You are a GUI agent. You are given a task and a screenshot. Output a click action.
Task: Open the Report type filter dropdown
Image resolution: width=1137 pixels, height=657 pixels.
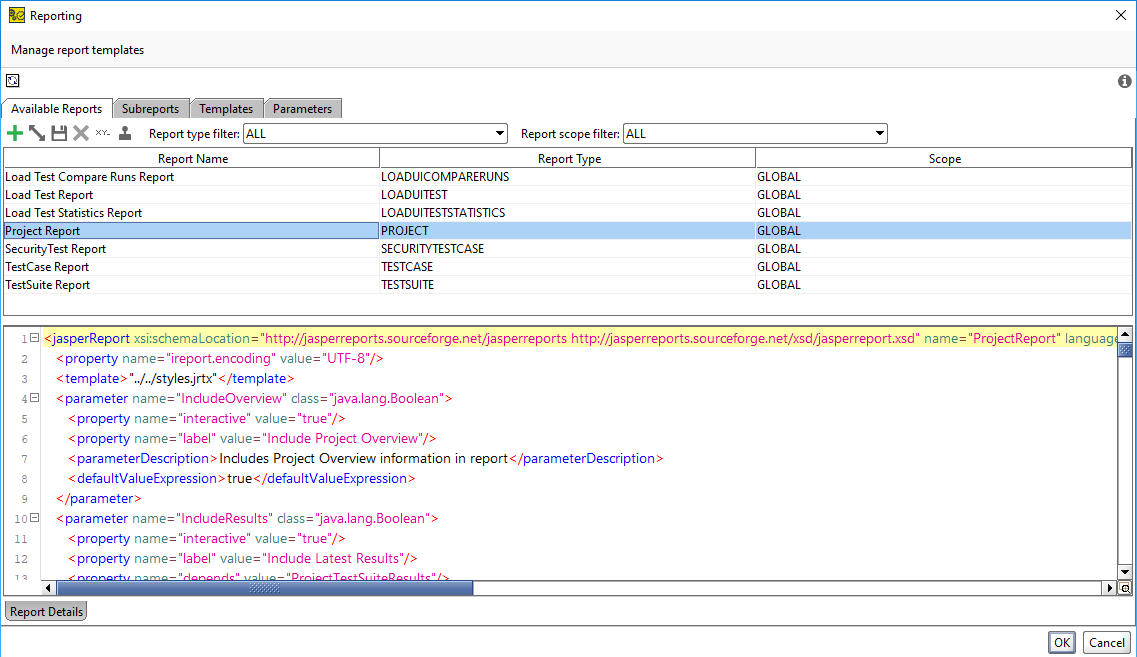coord(498,133)
